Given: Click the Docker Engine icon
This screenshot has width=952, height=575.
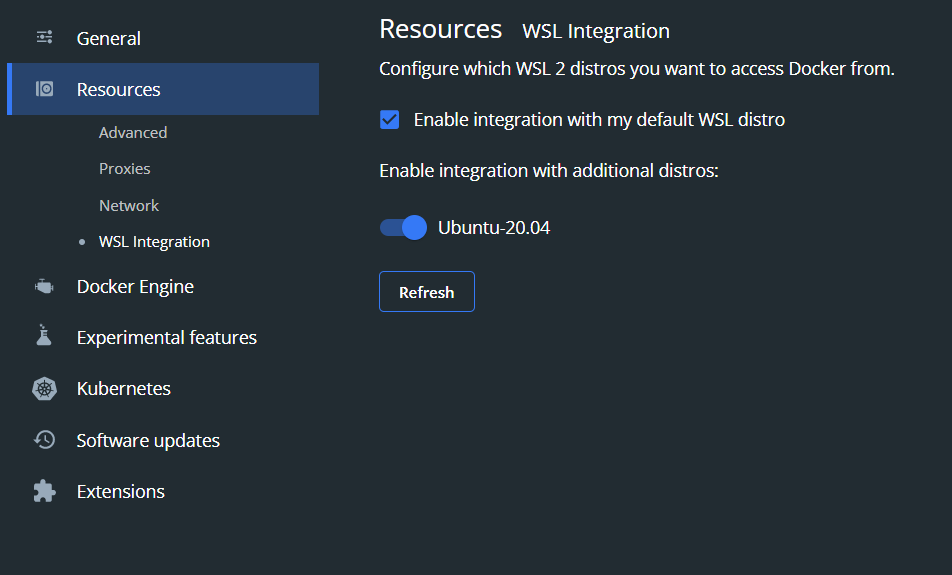Looking at the screenshot, I should pos(44,286).
